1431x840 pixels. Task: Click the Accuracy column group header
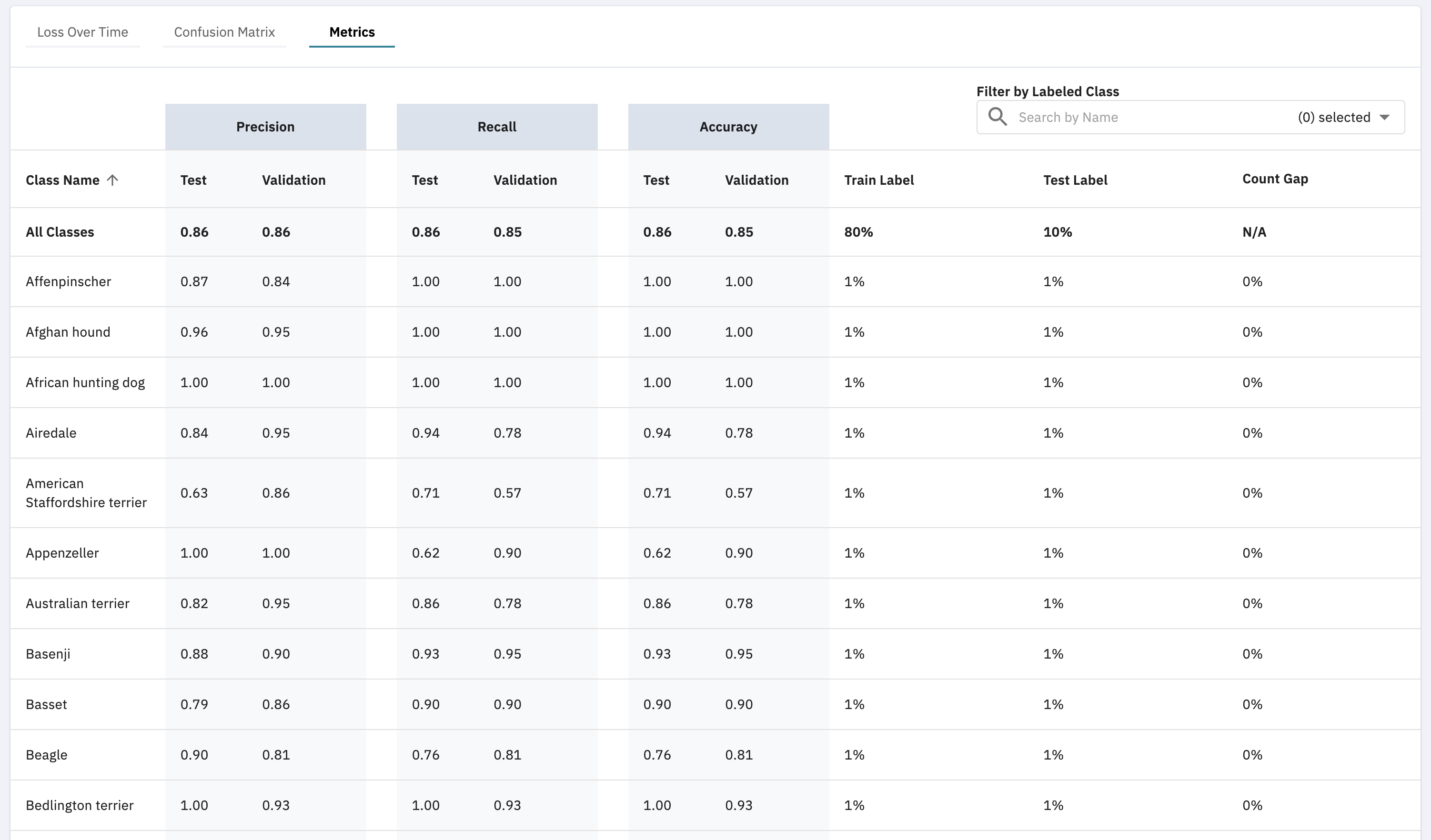pyautogui.click(x=728, y=127)
